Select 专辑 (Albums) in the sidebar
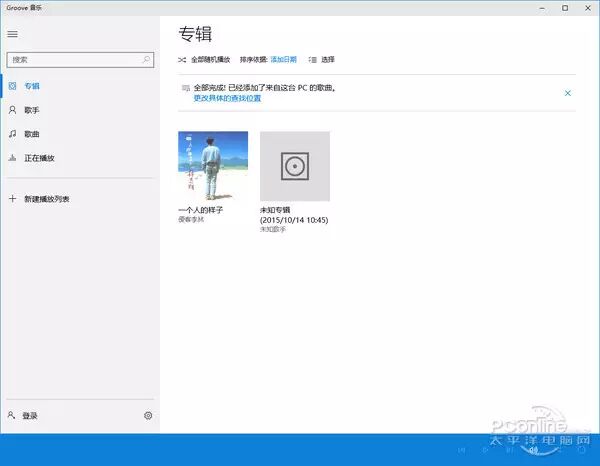Screen dimensions: 600x466 80,86
